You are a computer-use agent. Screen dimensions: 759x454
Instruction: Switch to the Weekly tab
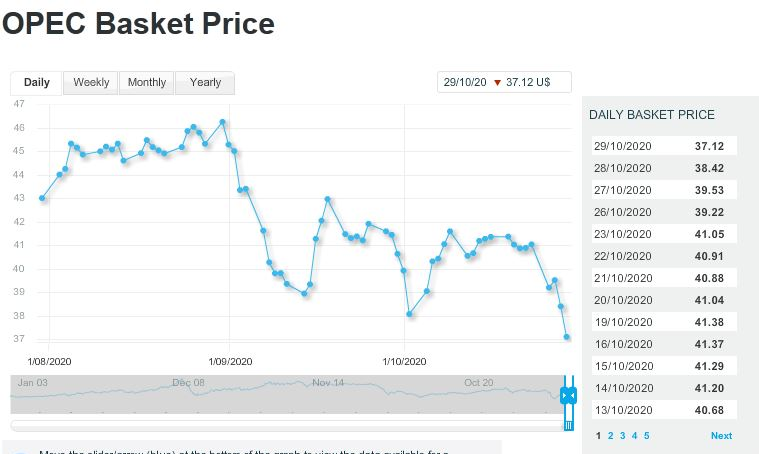pyautogui.click(x=91, y=82)
